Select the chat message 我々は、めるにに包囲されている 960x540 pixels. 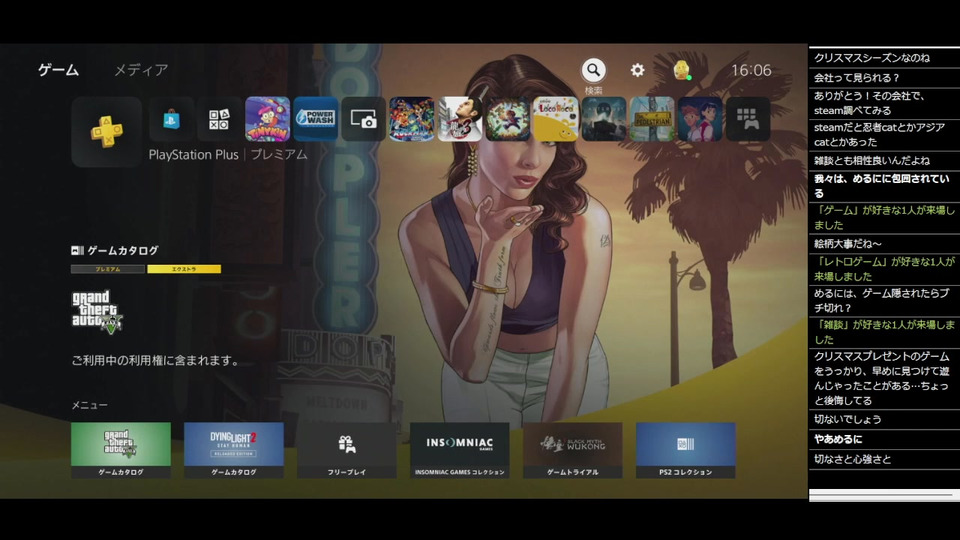pos(884,186)
